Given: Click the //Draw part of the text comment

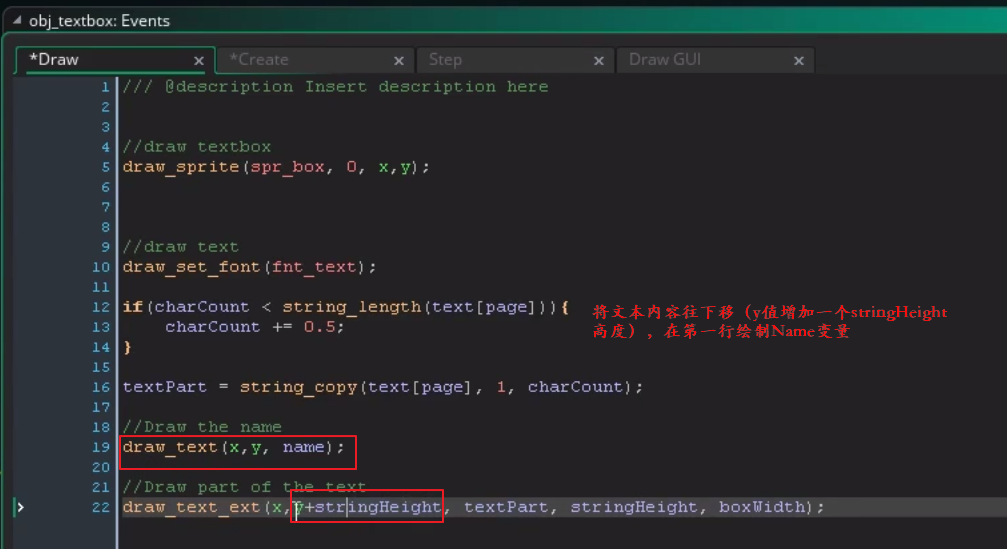Looking at the screenshot, I should pos(244,487).
